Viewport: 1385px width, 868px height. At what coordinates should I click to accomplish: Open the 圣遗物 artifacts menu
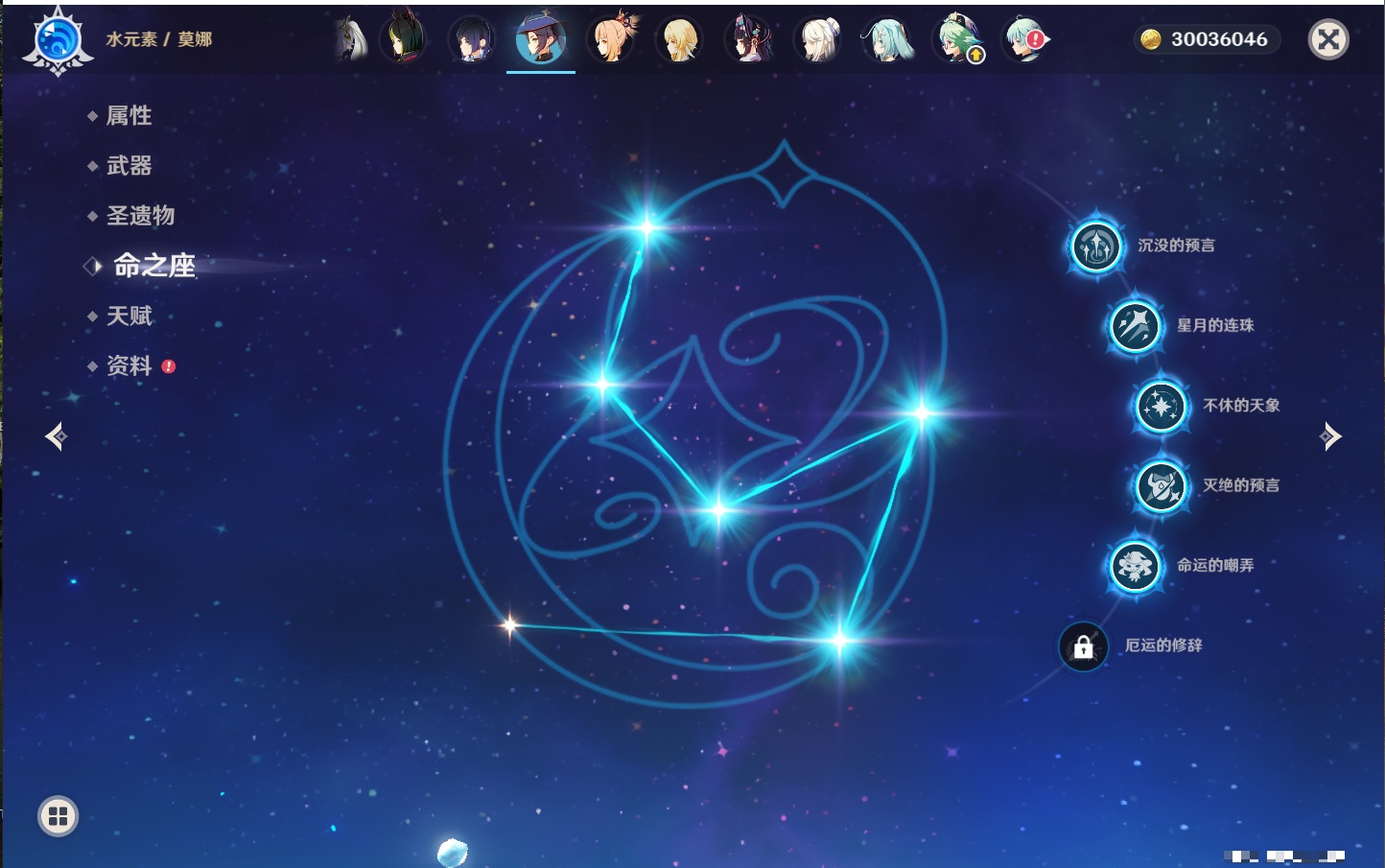pyautogui.click(x=140, y=216)
